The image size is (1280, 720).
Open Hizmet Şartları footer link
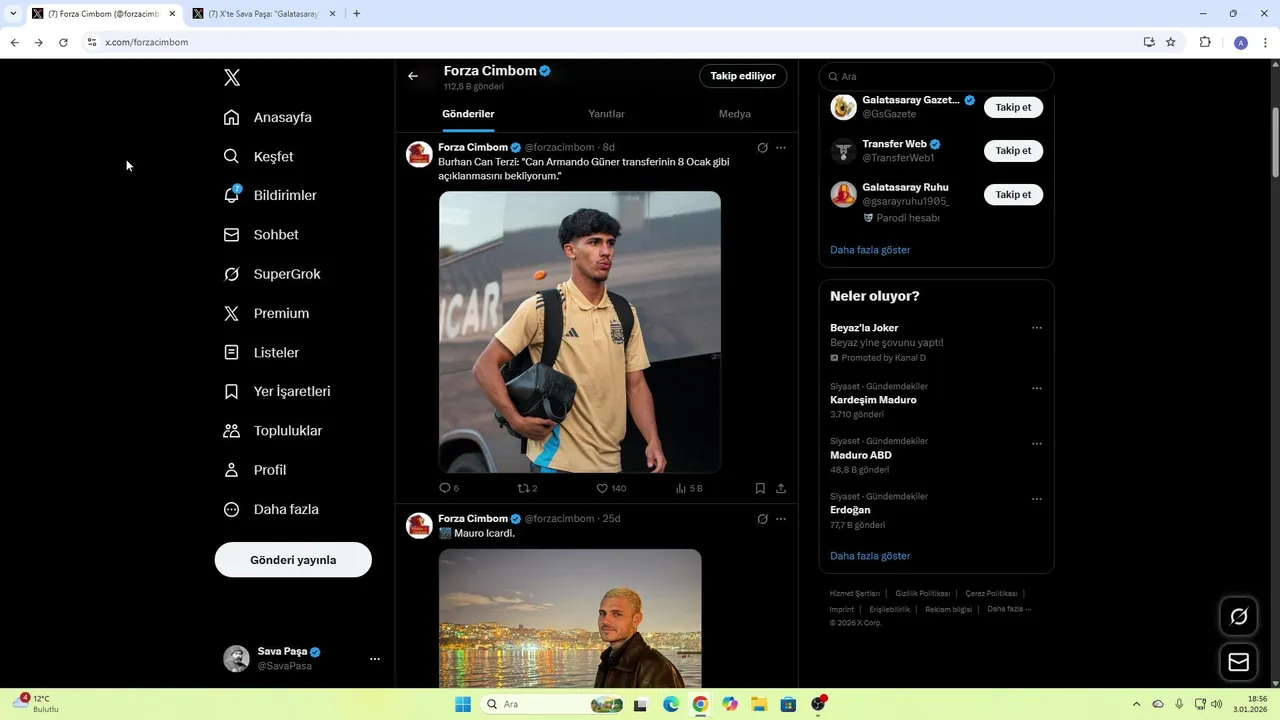point(855,593)
